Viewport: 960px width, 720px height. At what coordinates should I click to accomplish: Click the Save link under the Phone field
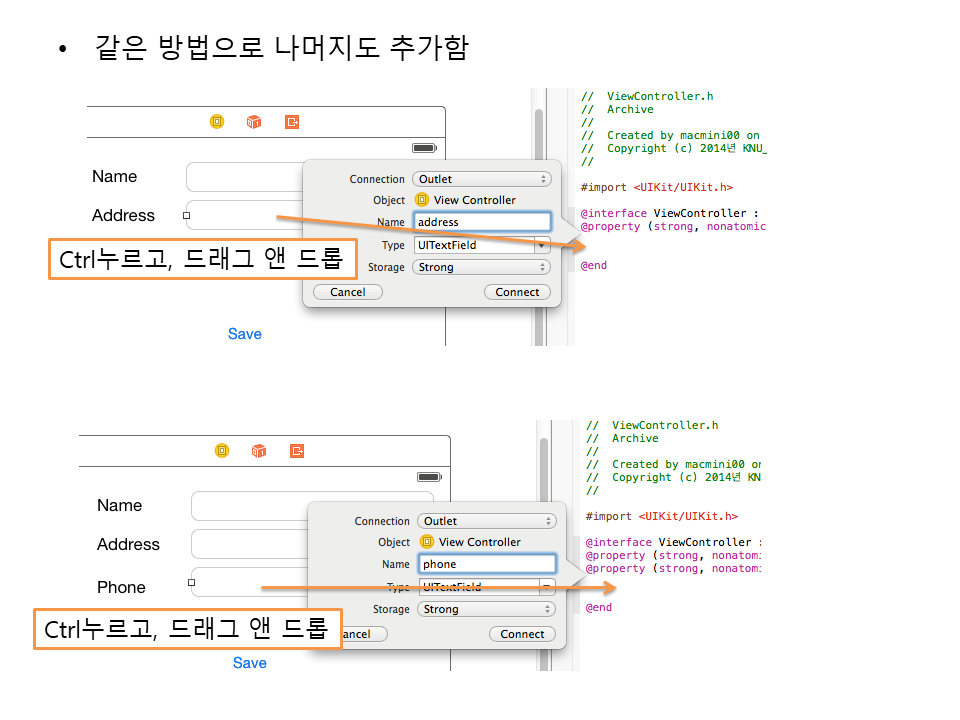249,663
